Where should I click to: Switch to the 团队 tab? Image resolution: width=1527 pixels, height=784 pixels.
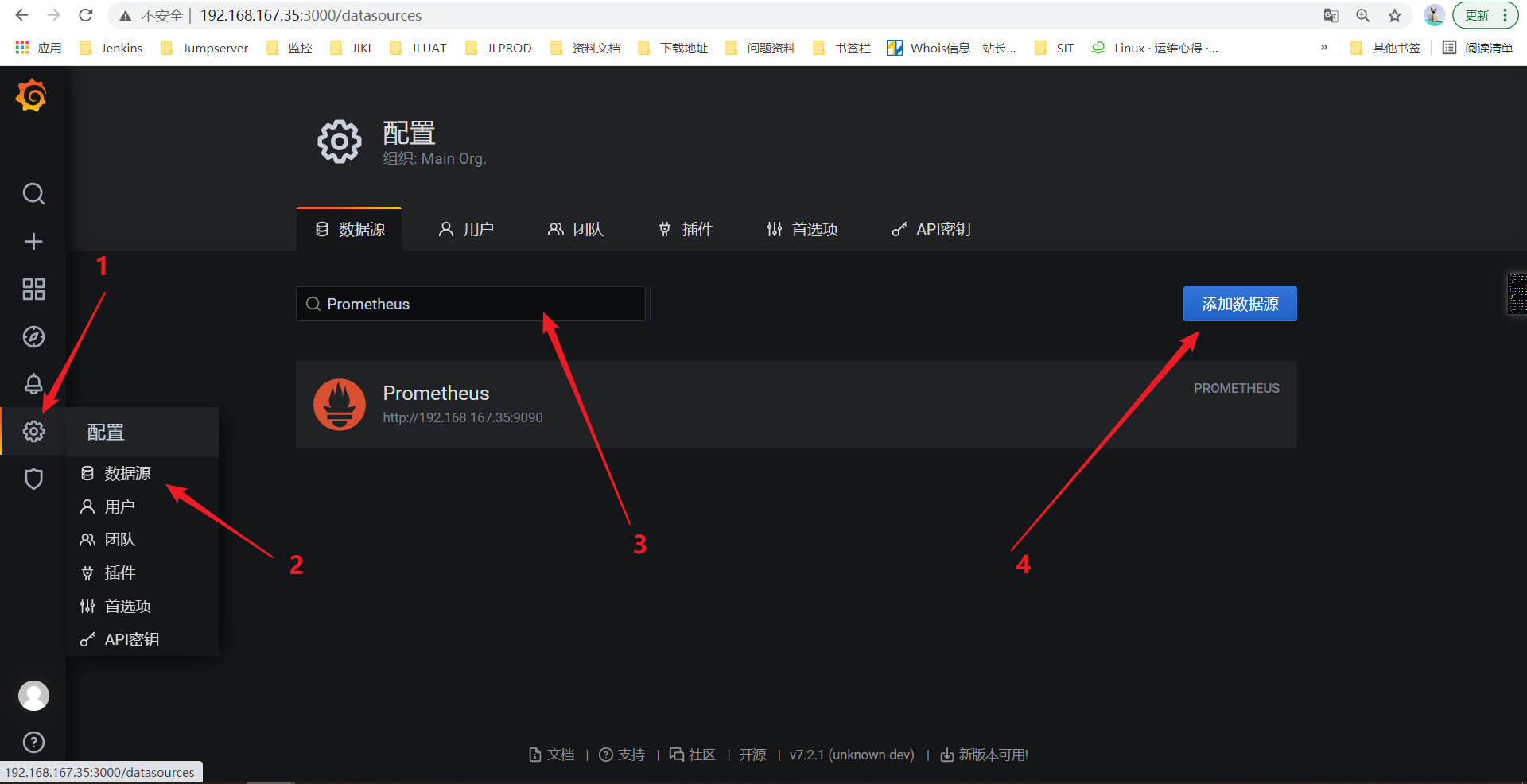click(575, 229)
